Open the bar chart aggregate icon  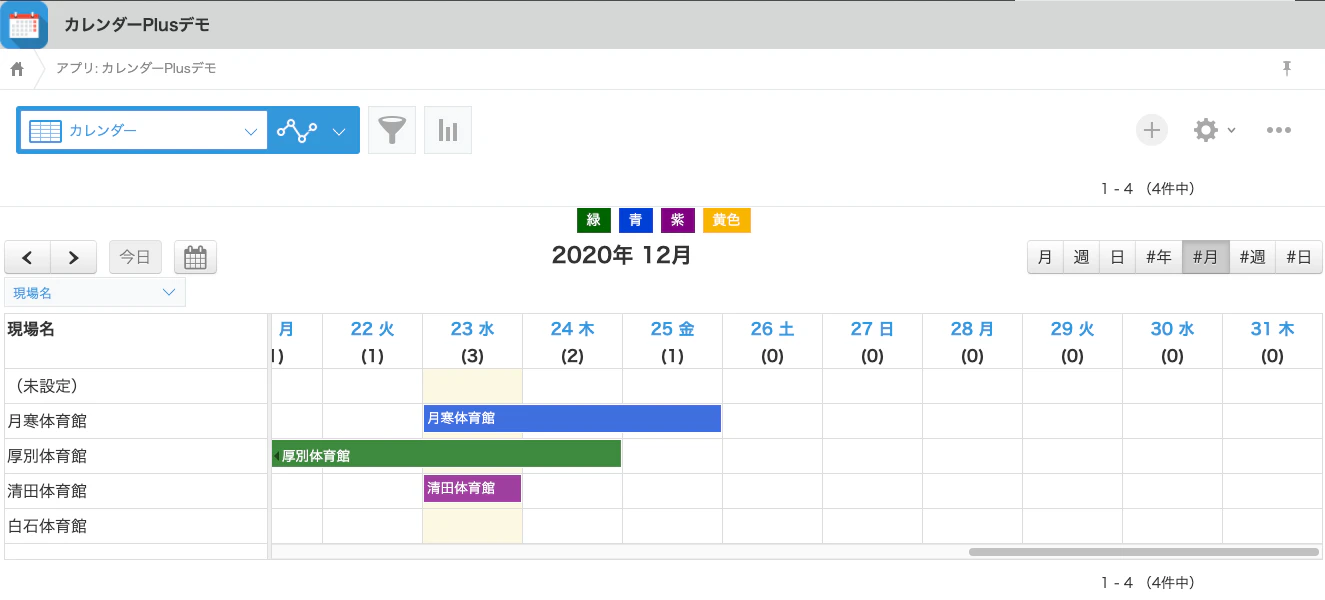pos(448,130)
